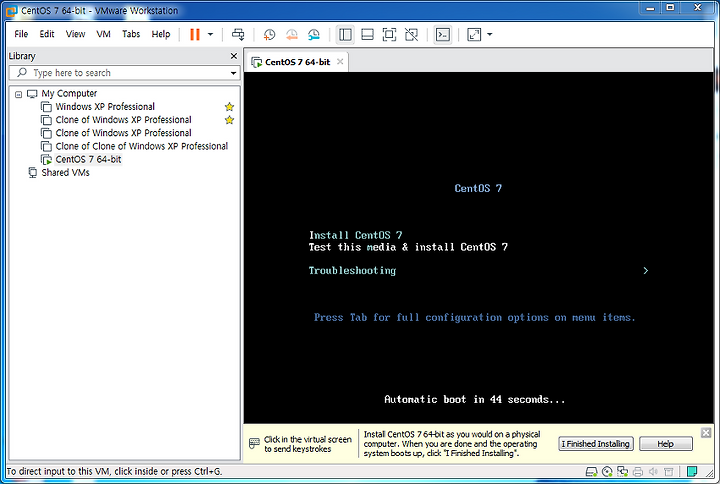Select unstarred Clone of Windows XP Professional
Image resolution: width=720 pixels, height=484 pixels.
tap(124, 133)
